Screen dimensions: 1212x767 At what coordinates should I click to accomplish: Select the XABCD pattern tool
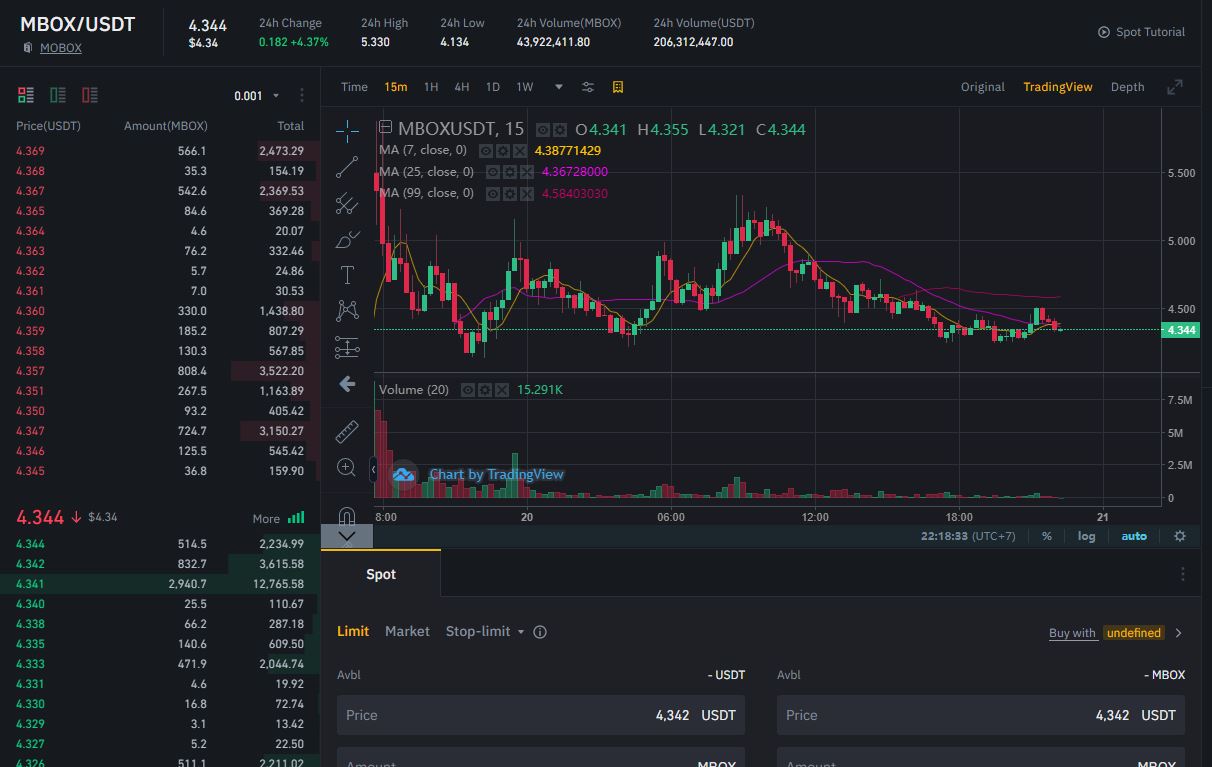(x=347, y=311)
